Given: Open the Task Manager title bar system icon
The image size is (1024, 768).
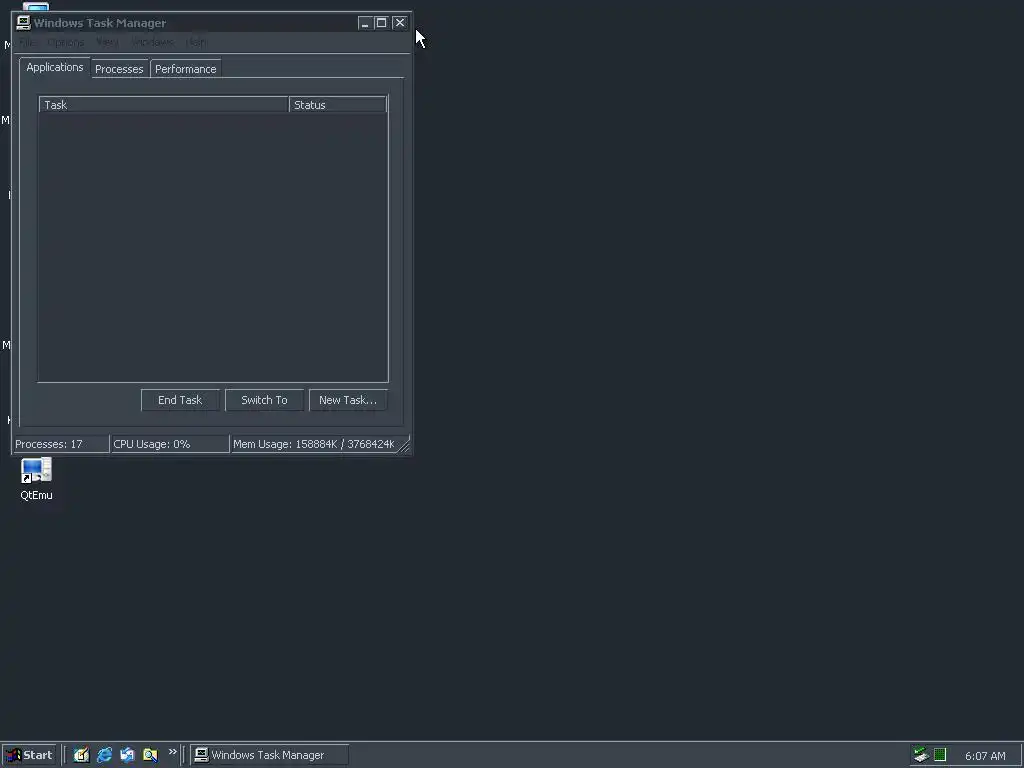Looking at the screenshot, I should pyautogui.click(x=24, y=23).
